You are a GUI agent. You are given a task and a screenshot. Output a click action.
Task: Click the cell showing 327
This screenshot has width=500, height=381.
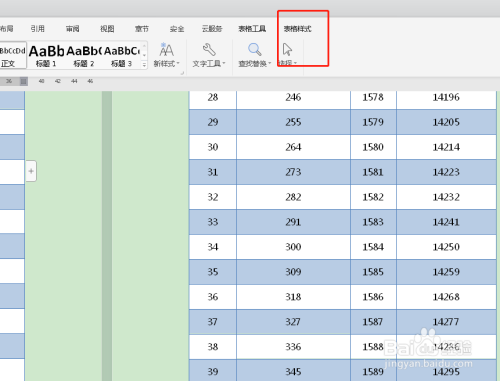click(x=293, y=322)
